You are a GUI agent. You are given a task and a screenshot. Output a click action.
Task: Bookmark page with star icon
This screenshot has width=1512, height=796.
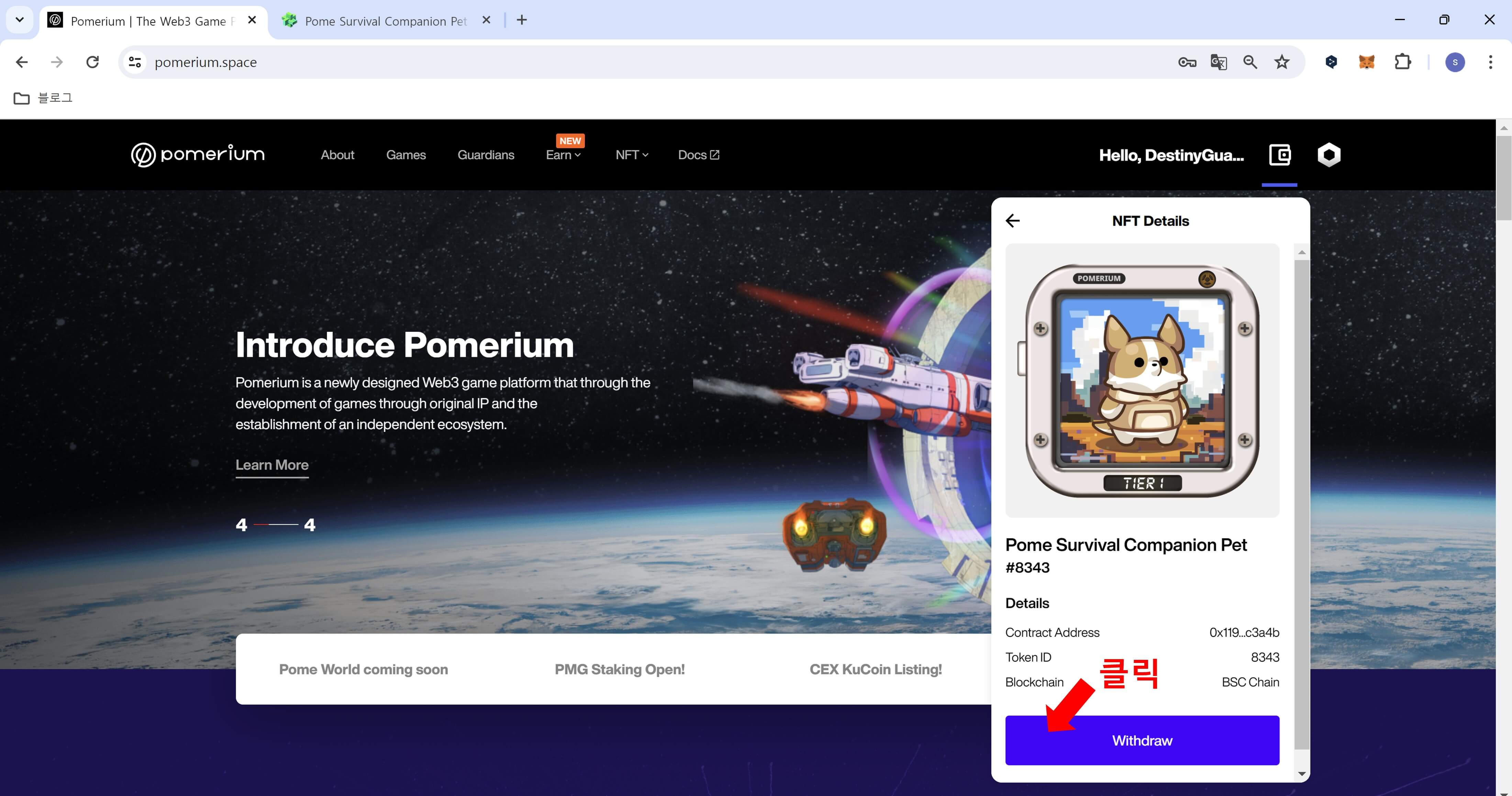pyautogui.click(x=1282, y=62)
